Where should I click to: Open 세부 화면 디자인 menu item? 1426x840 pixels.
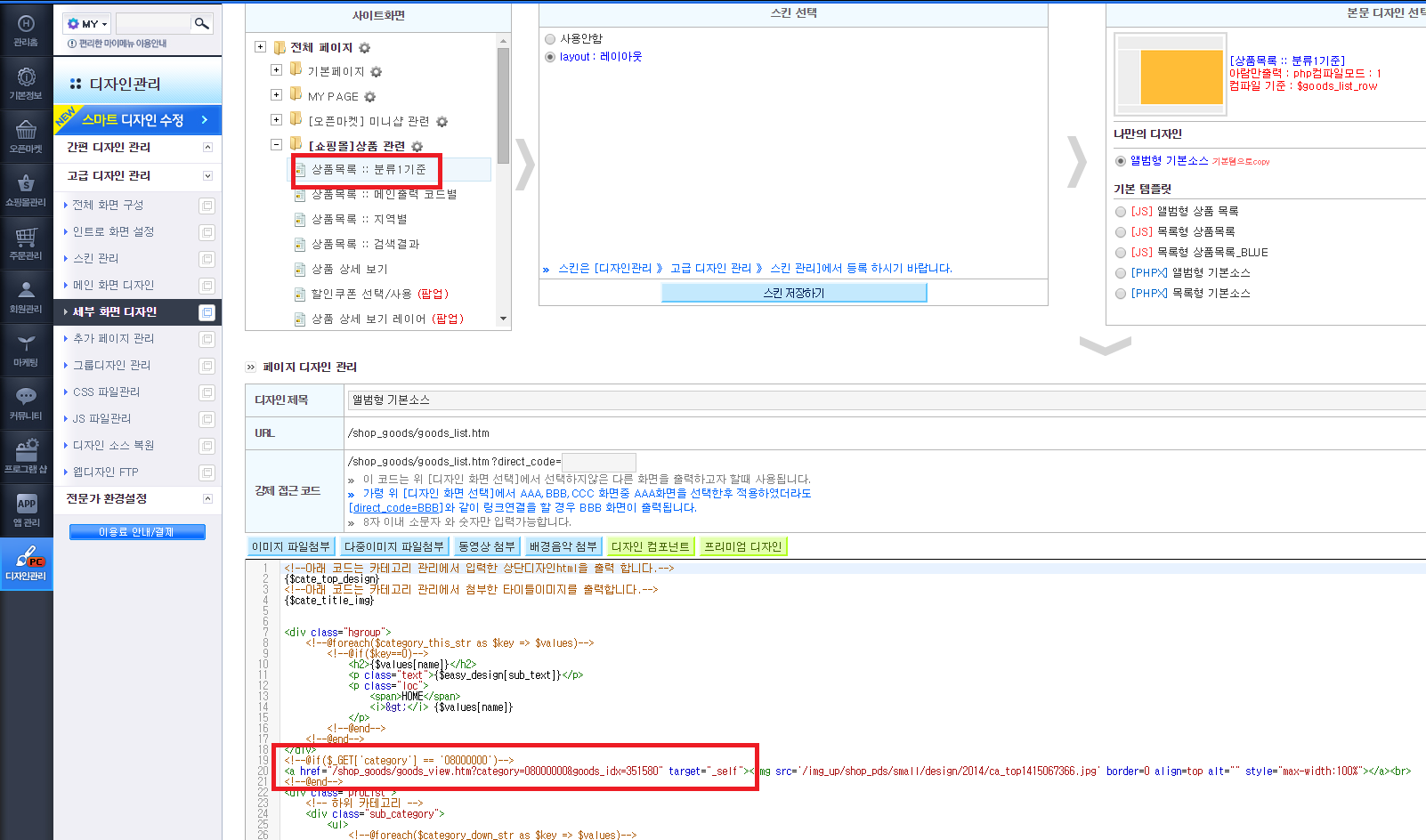click(x=137, y=312)
